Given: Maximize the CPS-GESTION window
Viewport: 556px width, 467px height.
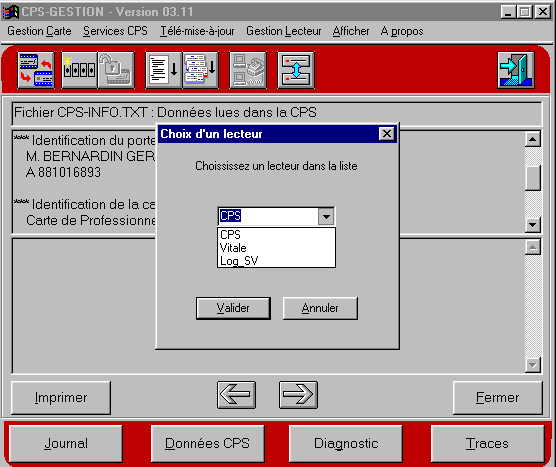Looking at the screenshot, I should (525, 12).
